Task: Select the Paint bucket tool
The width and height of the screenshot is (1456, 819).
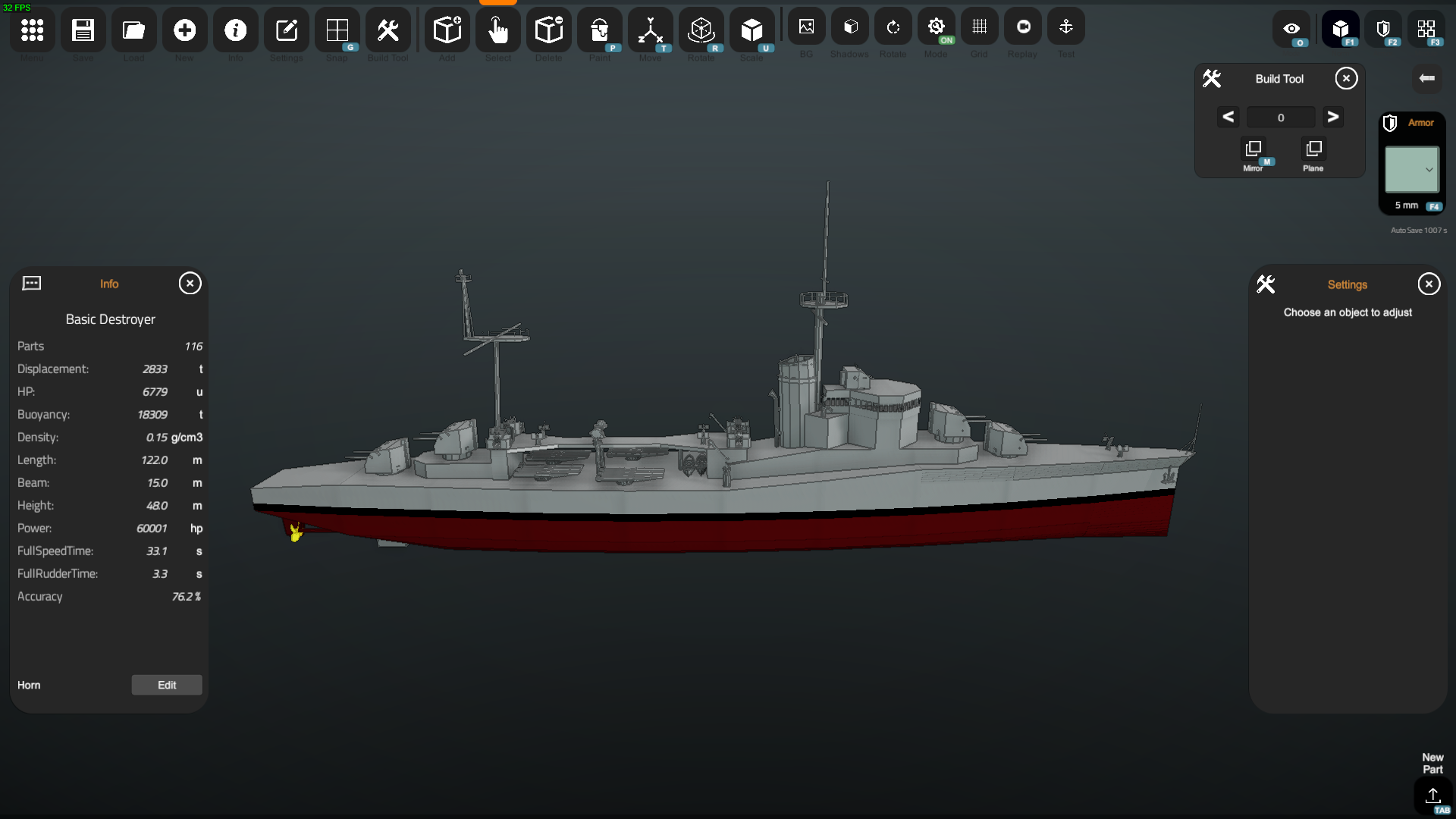Action: pos(599,30)
